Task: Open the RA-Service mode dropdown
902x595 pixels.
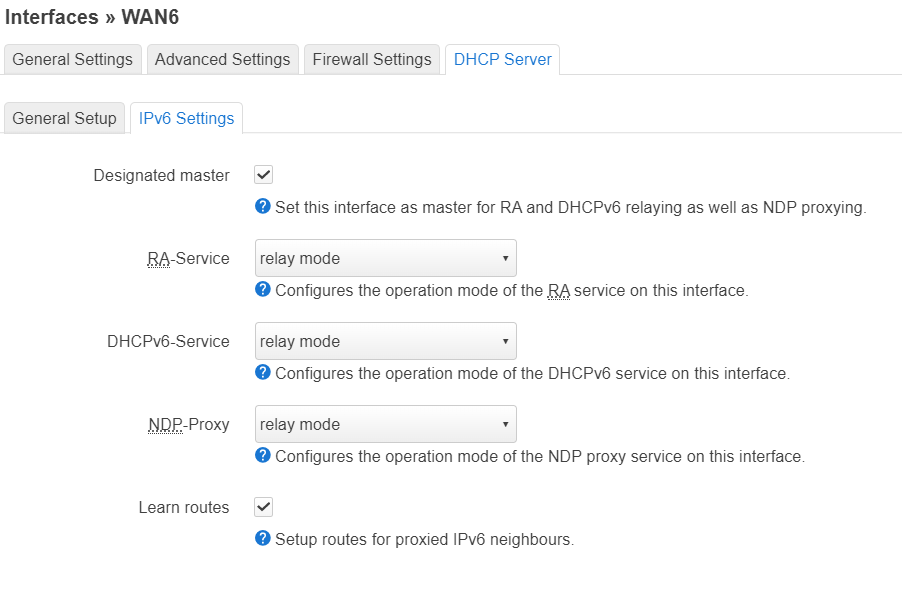Action: (x=385, y=258)
